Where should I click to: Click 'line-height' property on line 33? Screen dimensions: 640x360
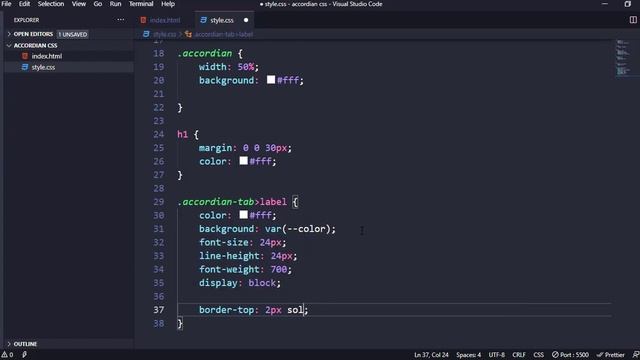(229, 256)
